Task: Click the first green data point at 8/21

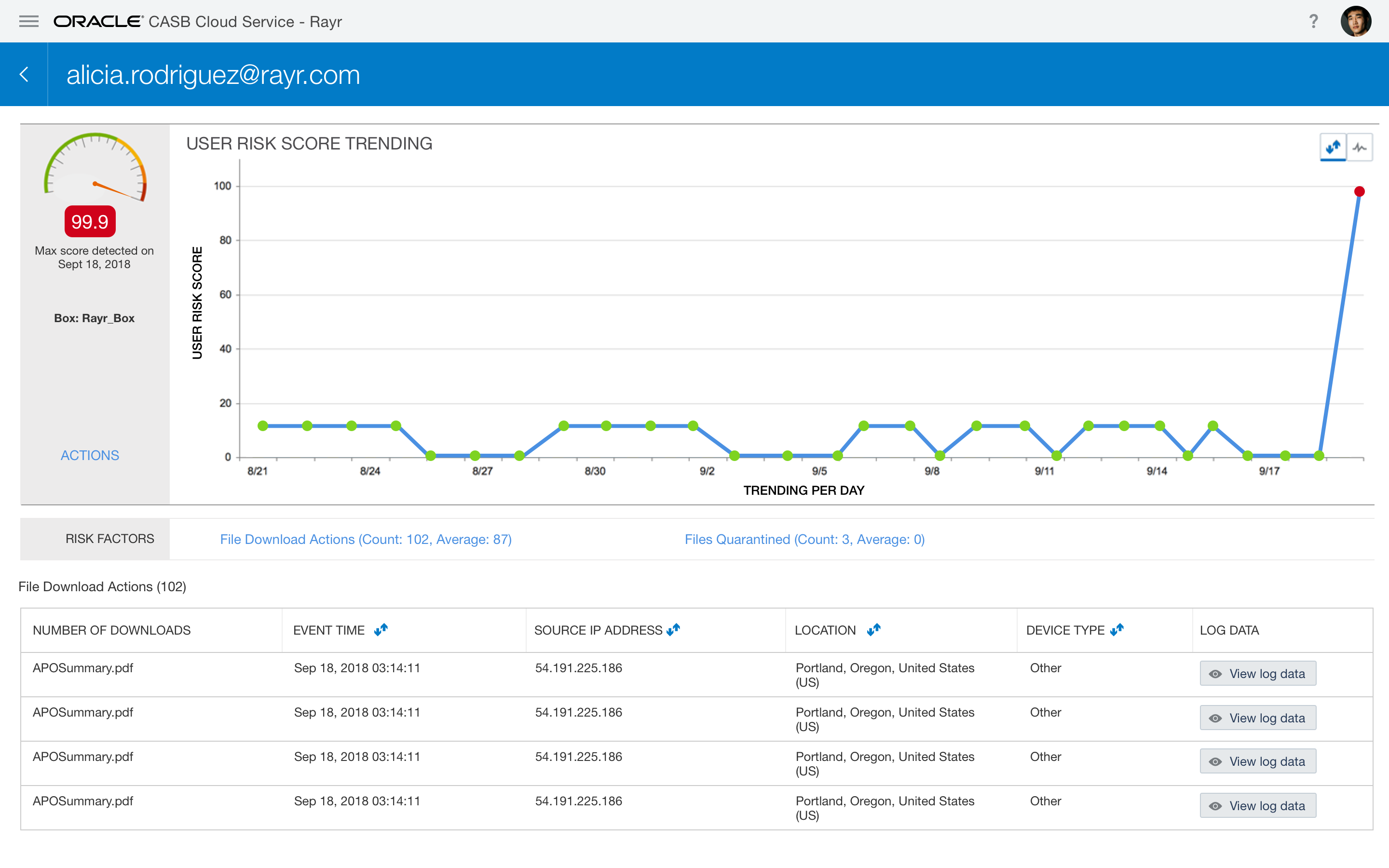Action: click(263, 425)
